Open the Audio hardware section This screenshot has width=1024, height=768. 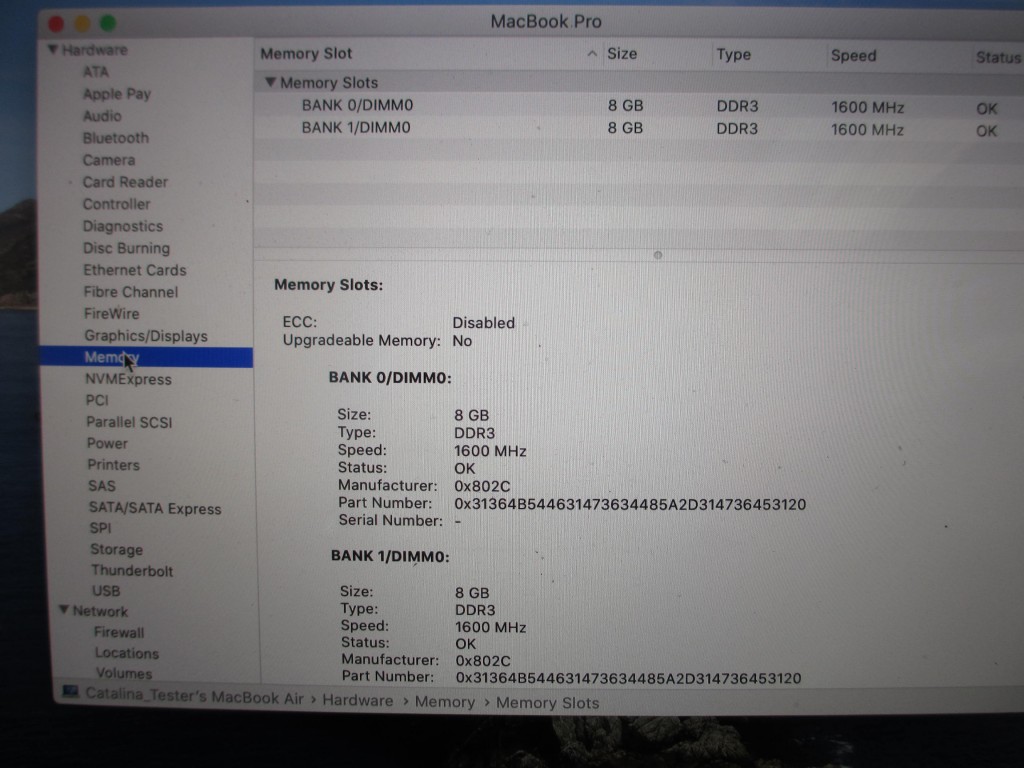(x=102, y=116)
